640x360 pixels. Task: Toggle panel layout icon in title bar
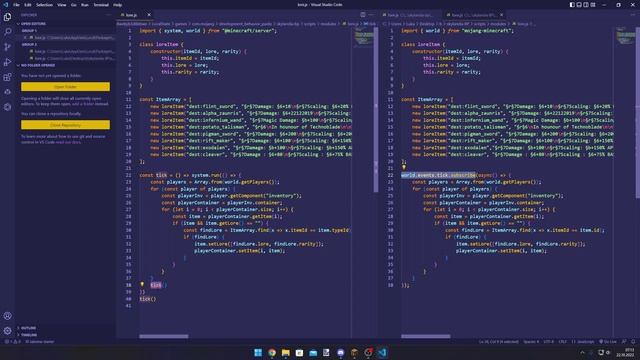coord(579,4)
